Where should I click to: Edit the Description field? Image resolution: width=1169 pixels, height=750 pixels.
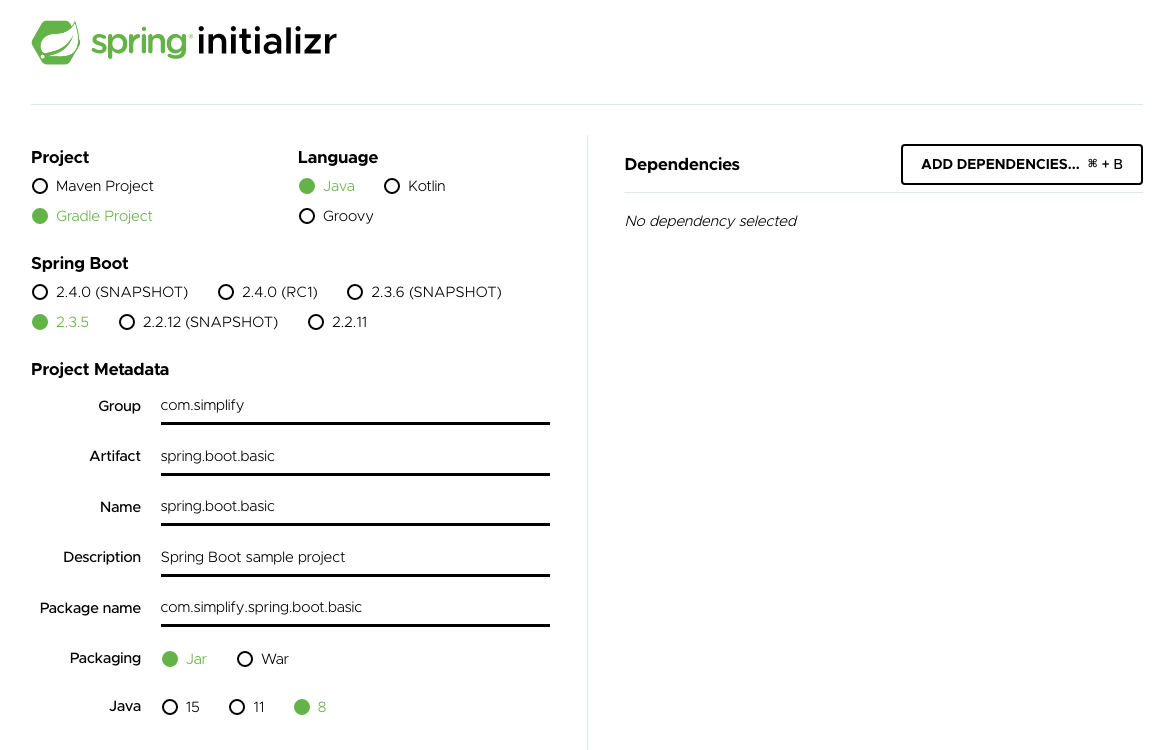[x=354, y=557]
